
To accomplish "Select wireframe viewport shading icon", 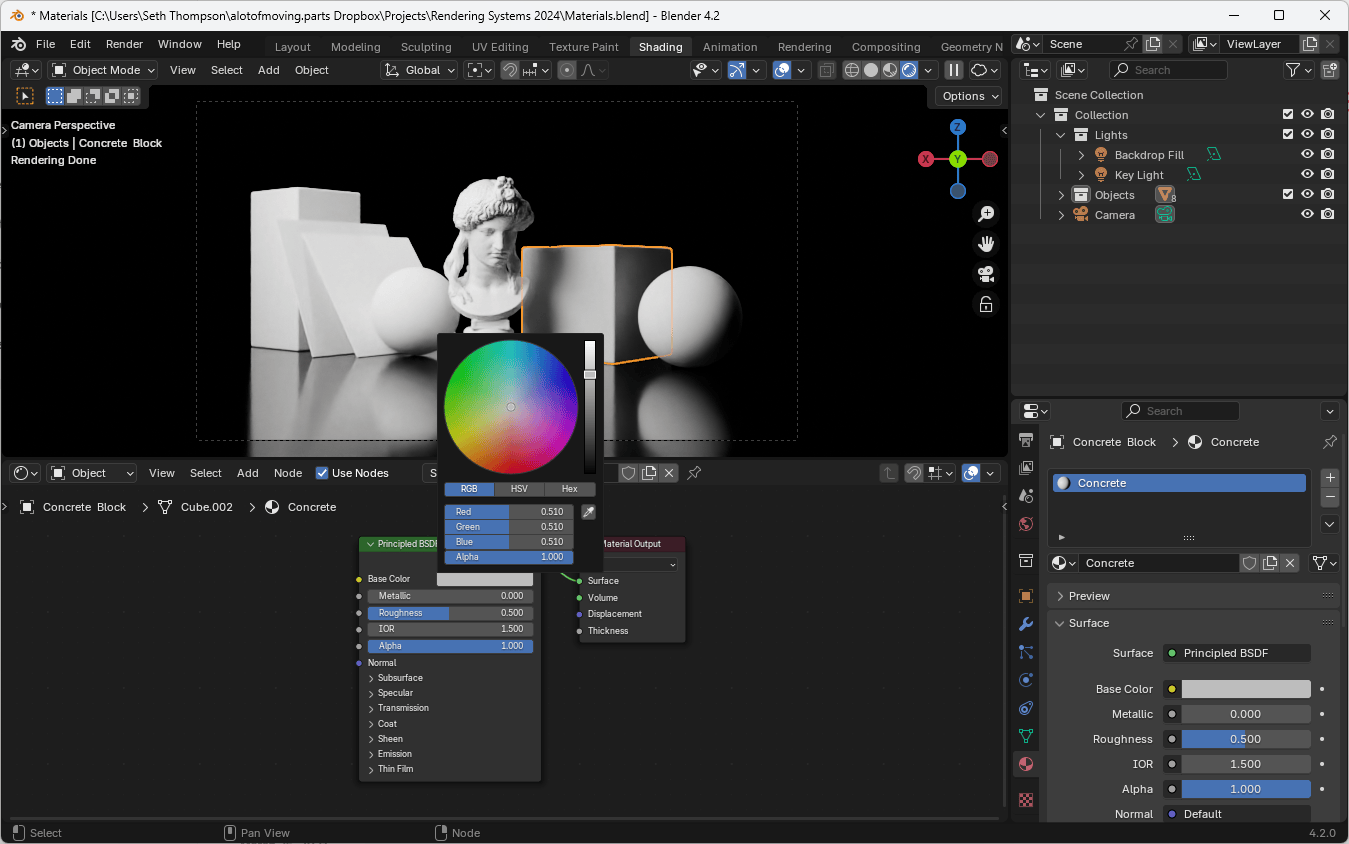I will [852, 70].
